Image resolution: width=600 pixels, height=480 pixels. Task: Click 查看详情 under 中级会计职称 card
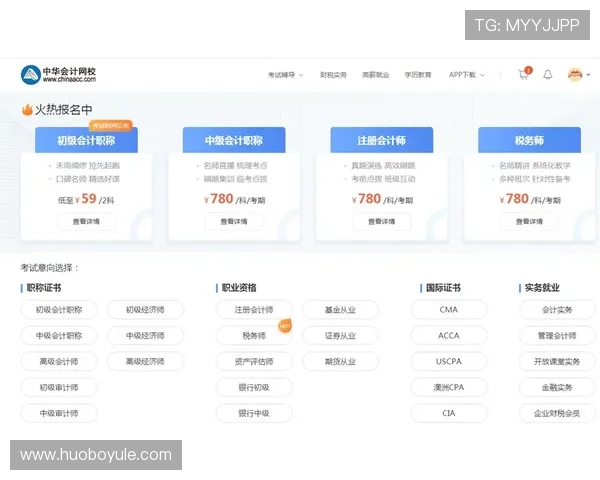click(234, 222)
